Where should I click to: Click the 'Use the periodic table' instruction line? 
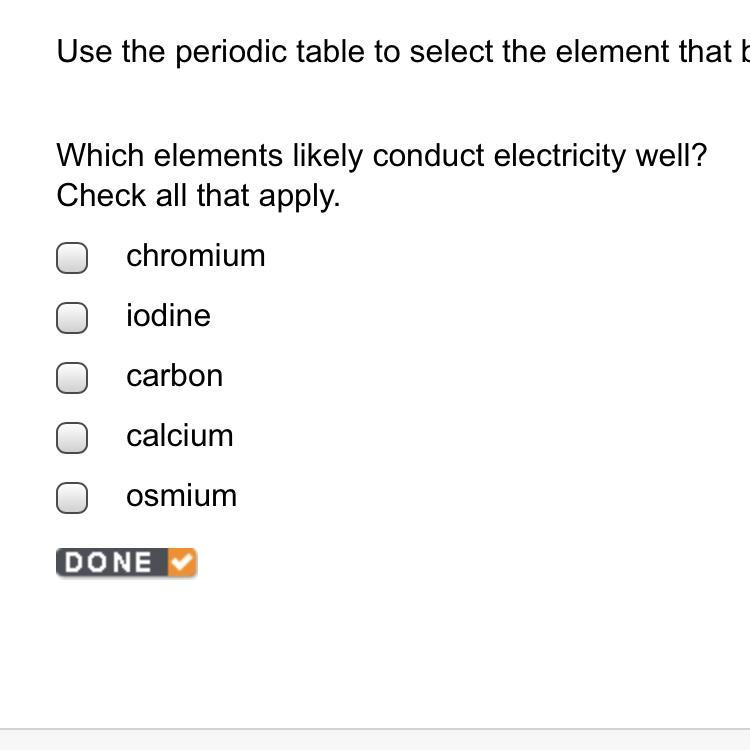click(x=402, y=52)
